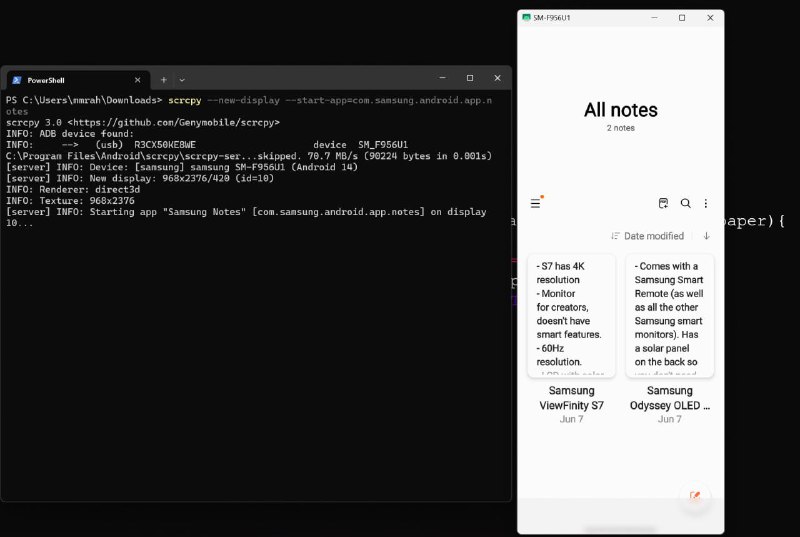Toggle sort order arrow next to Date modified

point(707,236)
